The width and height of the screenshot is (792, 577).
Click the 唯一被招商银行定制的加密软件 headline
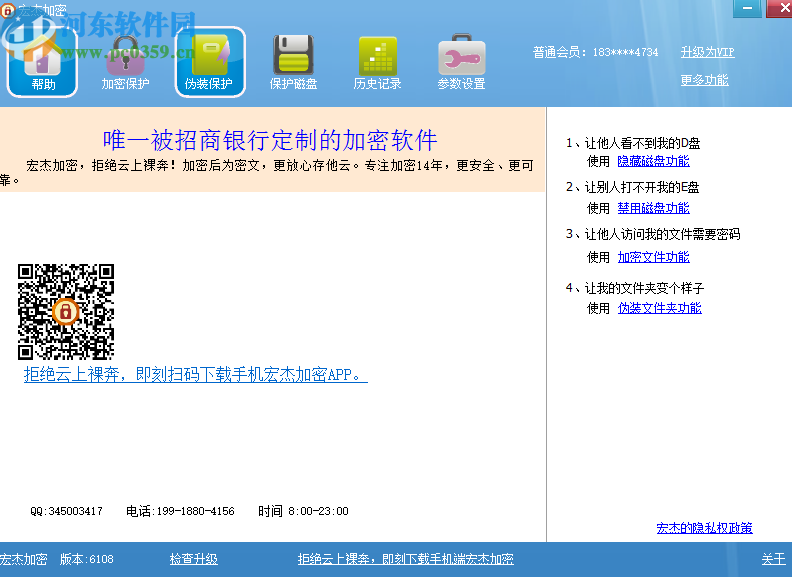pyautogui.click(x=270, y=140)
